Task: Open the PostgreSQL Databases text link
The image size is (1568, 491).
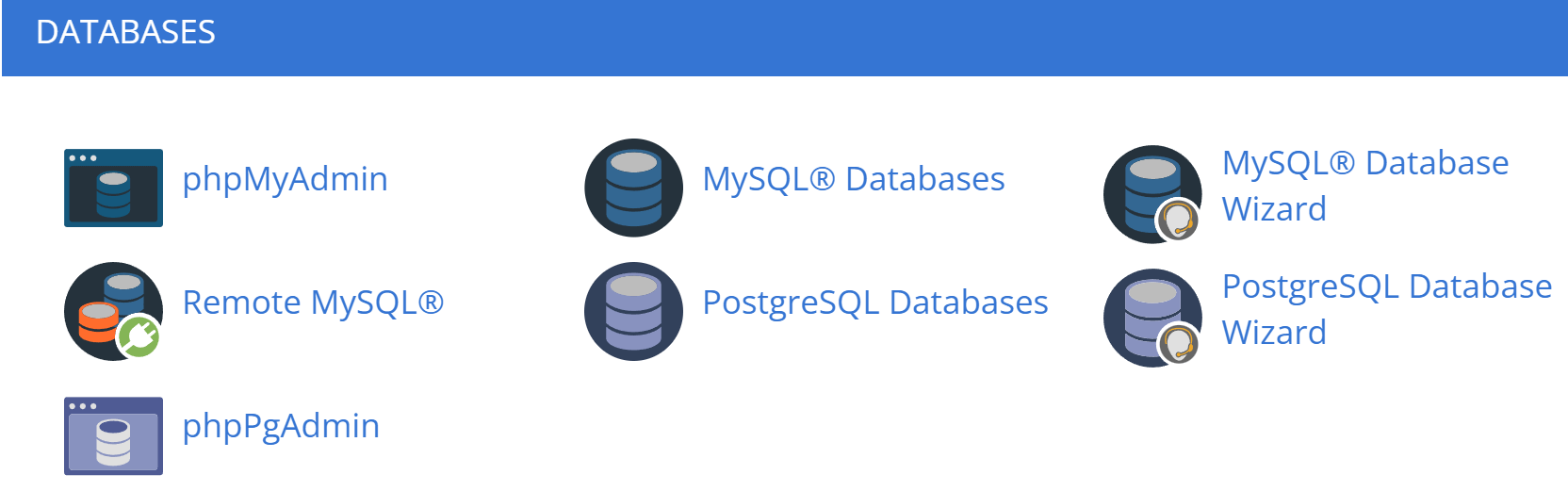Action: [874, 303]
